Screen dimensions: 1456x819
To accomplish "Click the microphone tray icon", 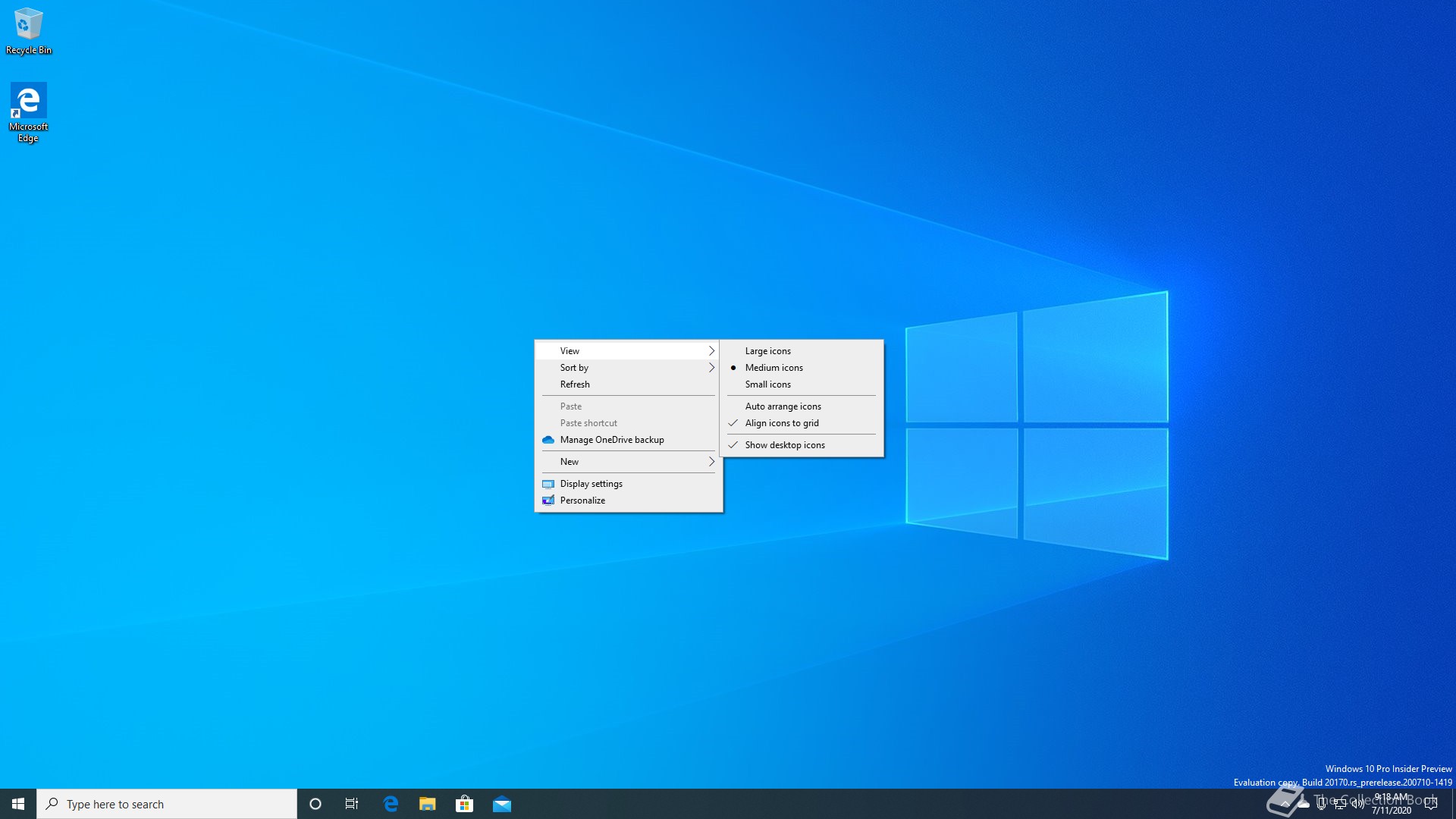I will tap(1322, 804).
